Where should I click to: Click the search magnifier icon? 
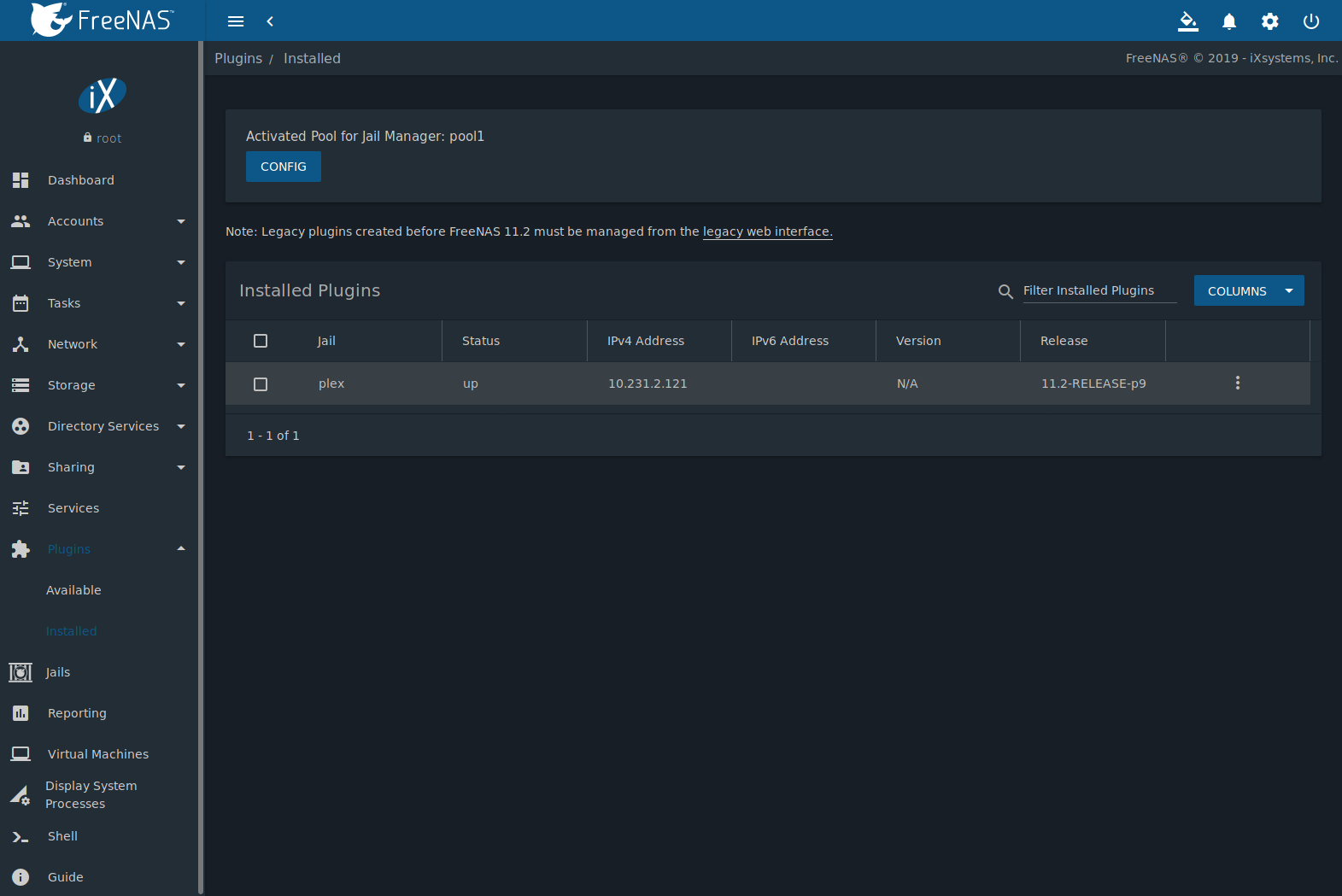(1005, 291)
